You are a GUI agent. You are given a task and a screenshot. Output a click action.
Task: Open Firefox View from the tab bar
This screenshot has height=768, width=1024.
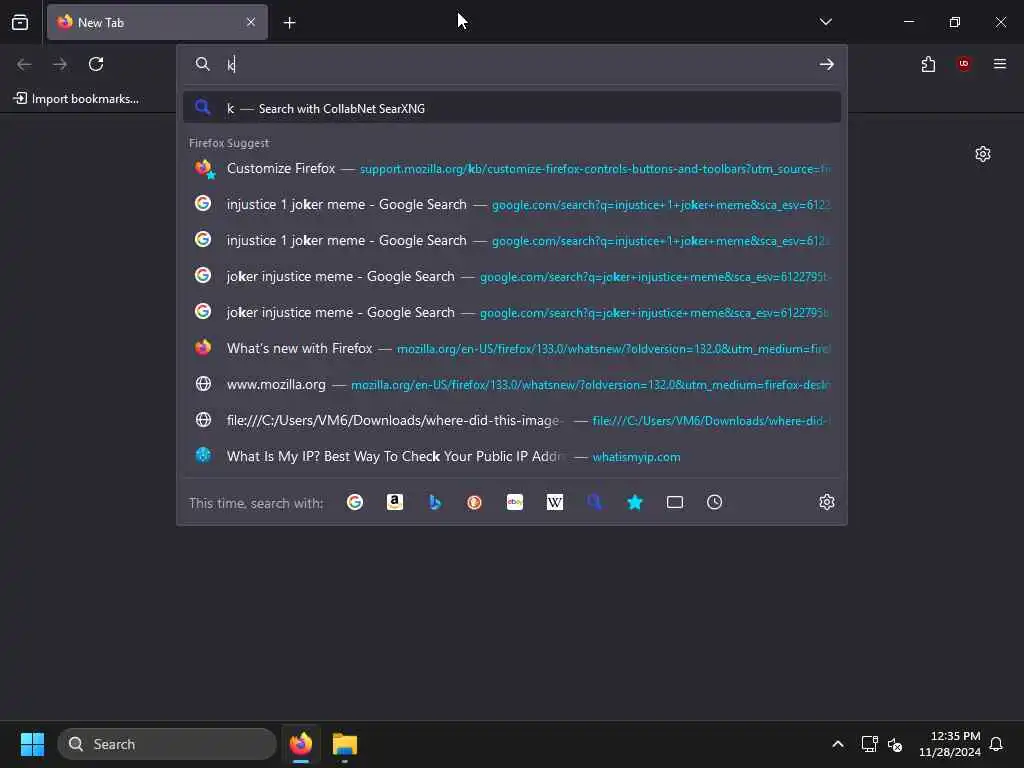tap(20, 22)
